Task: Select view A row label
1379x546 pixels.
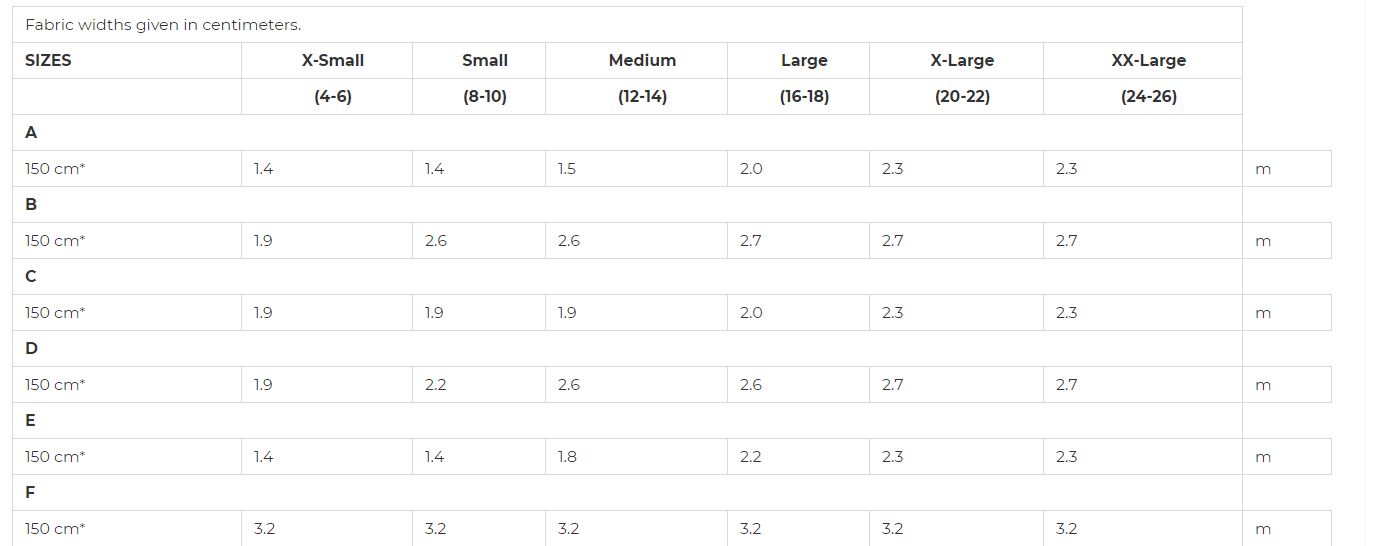Action: click(x=31, y=132)
